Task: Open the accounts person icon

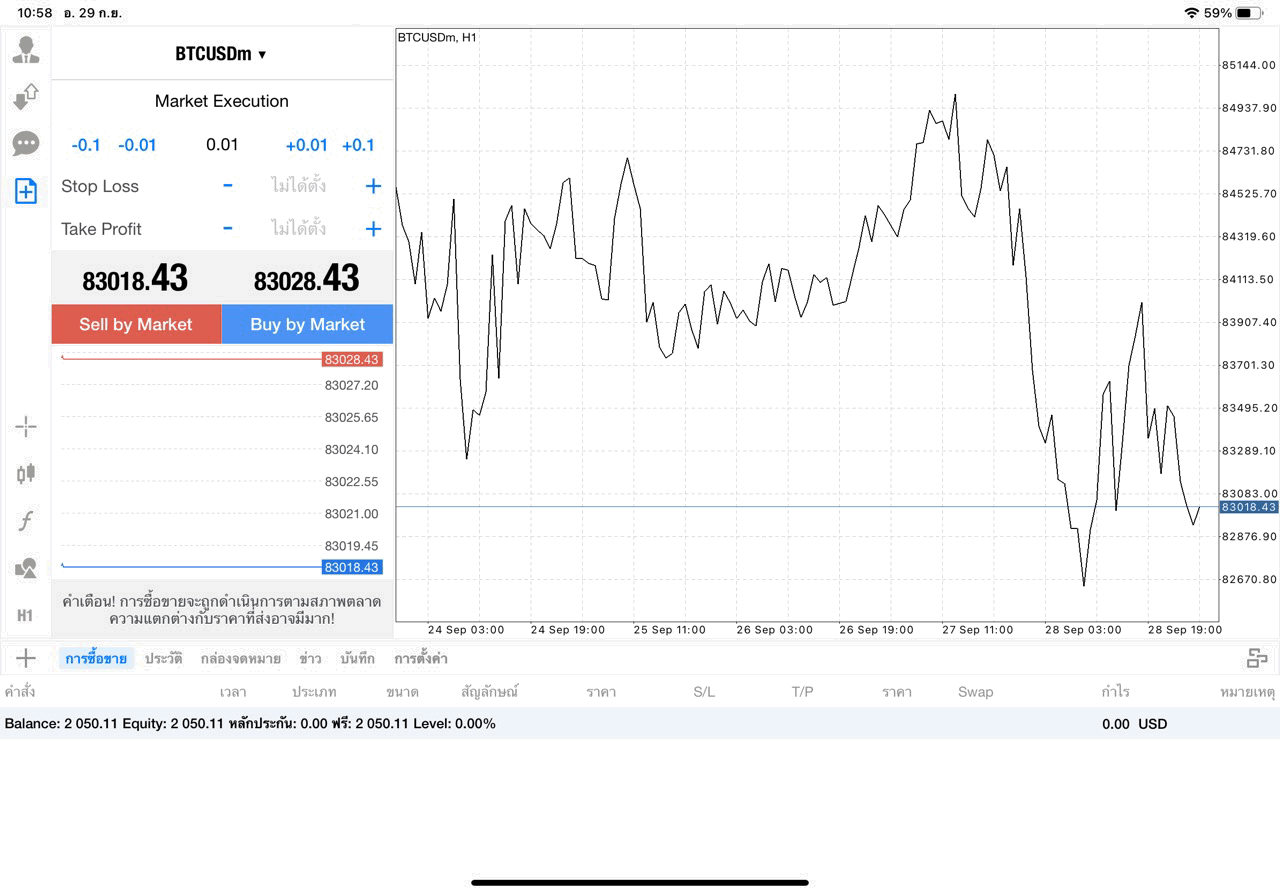Action: pyautogui.click(x=26, y=50)
